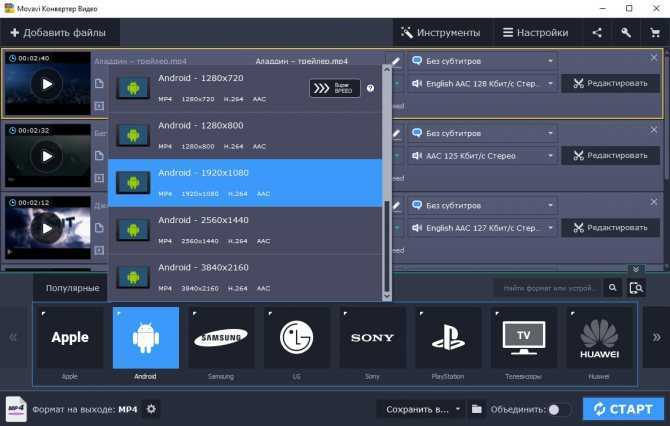Select the Samsung device tile
Viewport: 670px width, 426px height.
coord(221,337)
